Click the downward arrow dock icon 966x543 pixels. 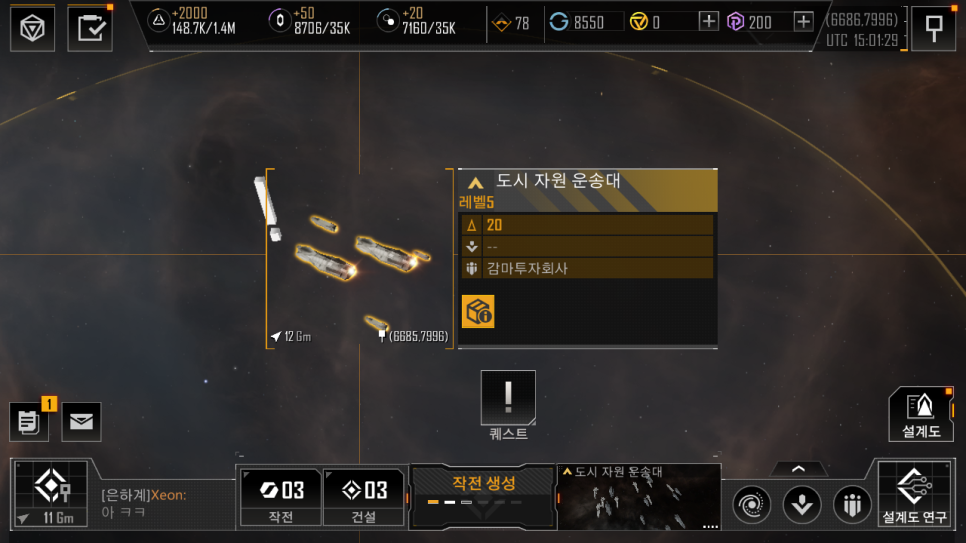pyautogui.click(x=802, y=505)
